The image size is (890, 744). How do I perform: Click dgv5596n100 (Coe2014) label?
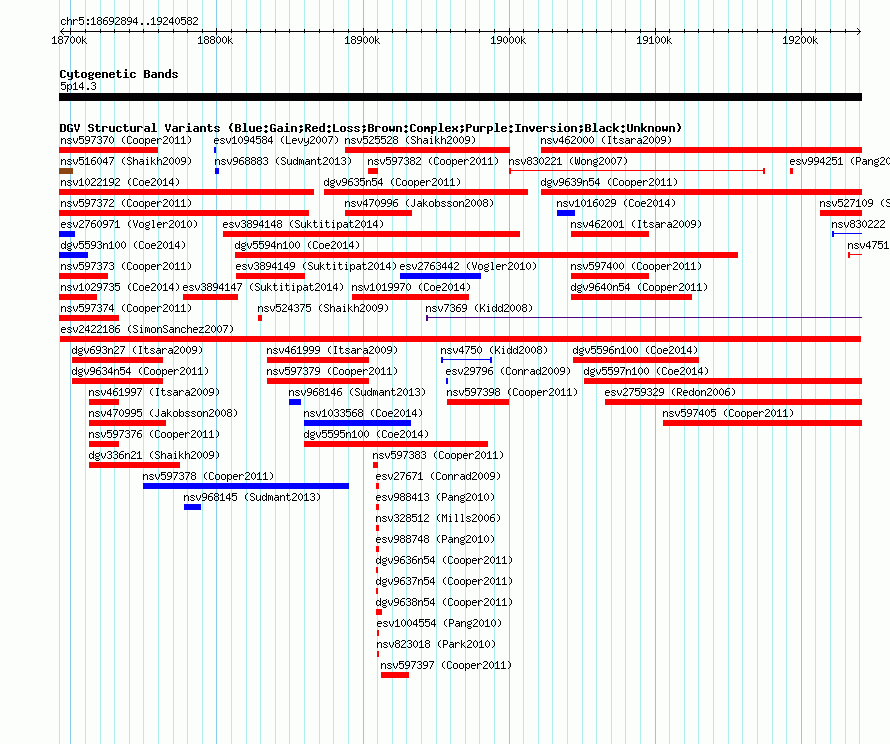click(x=635, y=350)
